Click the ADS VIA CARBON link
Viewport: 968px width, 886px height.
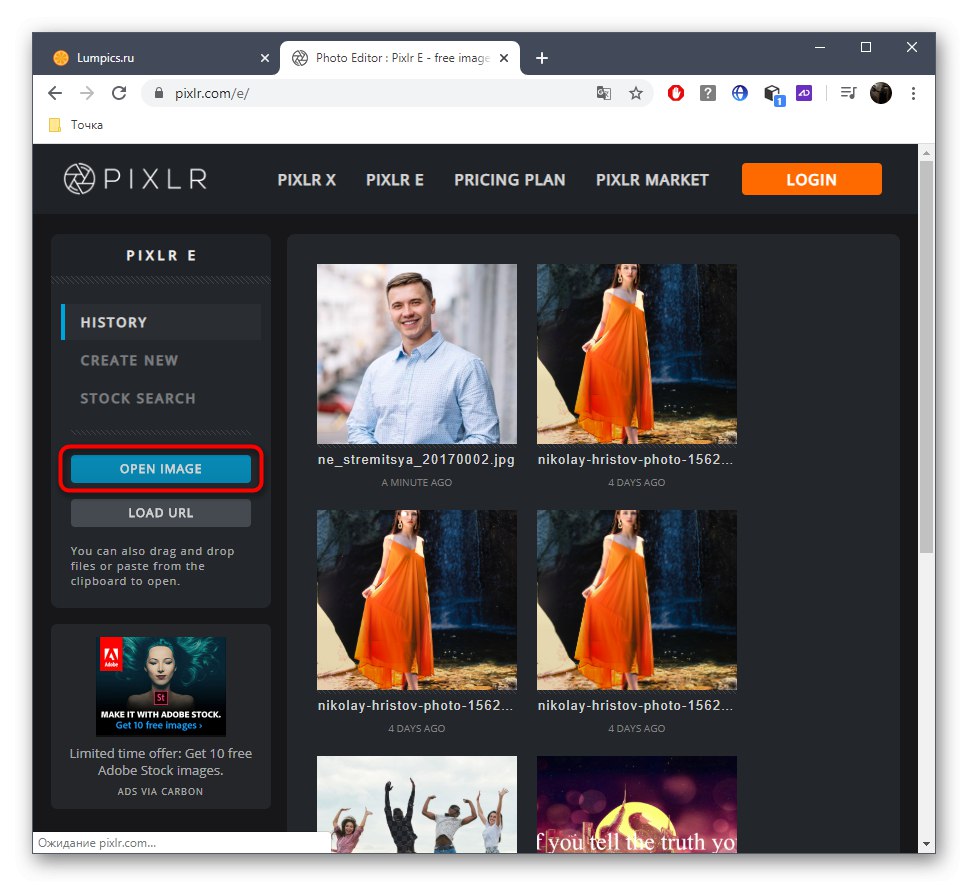[x=160, y=791]
